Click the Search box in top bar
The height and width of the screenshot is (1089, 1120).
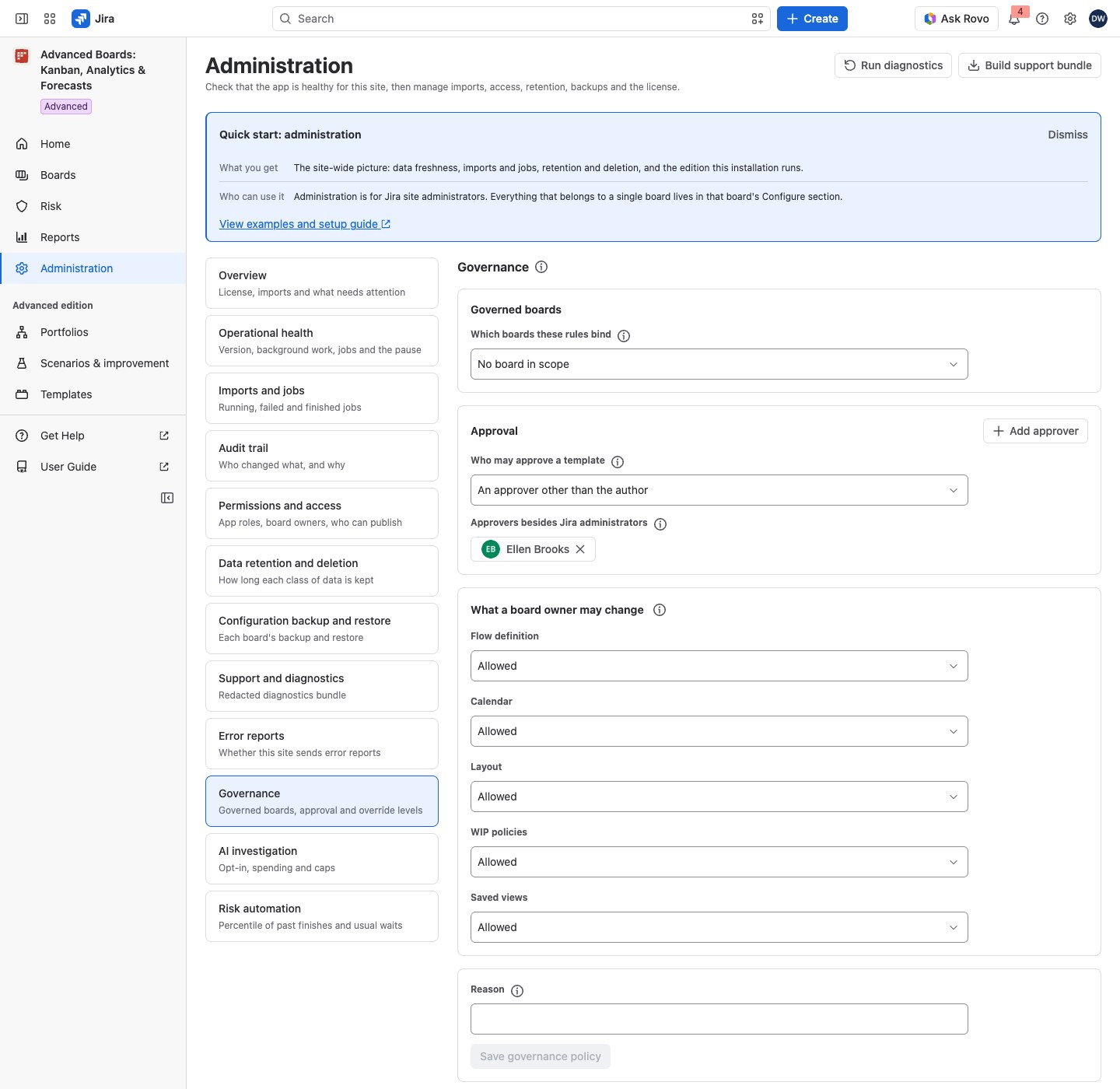click(521, 19)
